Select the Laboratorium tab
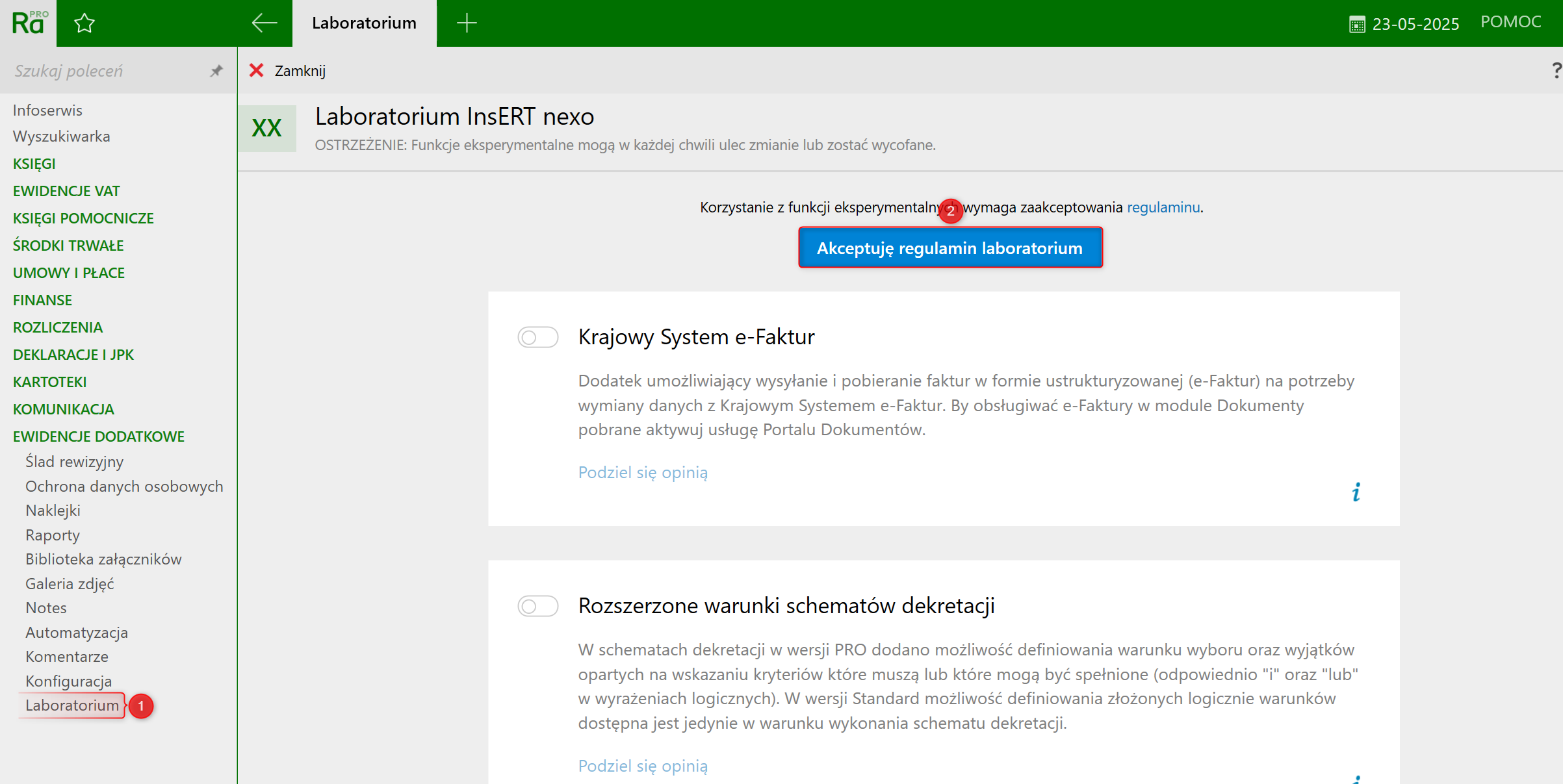The image size is (1563, 784). [x=364, y=23]
